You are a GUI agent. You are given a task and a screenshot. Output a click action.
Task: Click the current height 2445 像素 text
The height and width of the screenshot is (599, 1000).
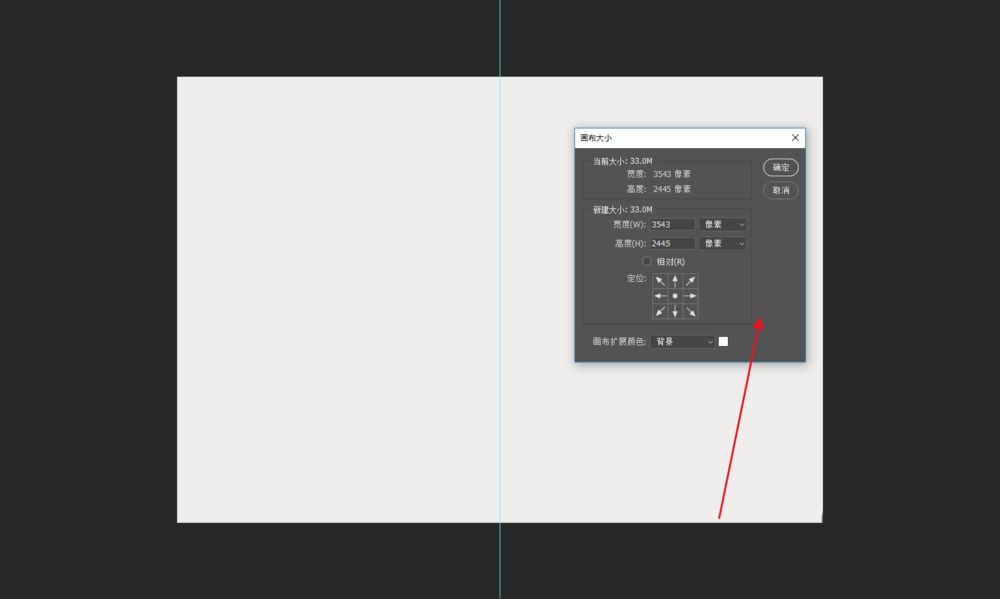coord(672,189)
